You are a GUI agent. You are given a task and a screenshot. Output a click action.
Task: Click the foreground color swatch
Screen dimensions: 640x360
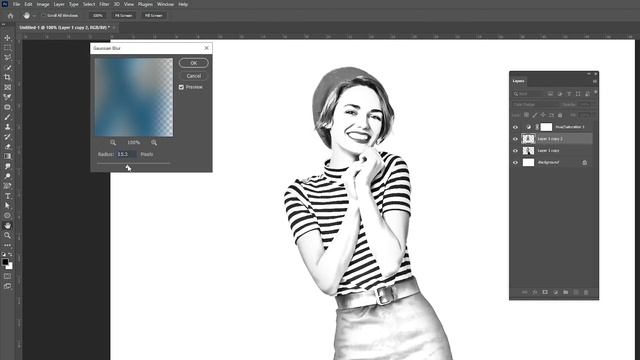pyautogui.click(x=5, y=262)
